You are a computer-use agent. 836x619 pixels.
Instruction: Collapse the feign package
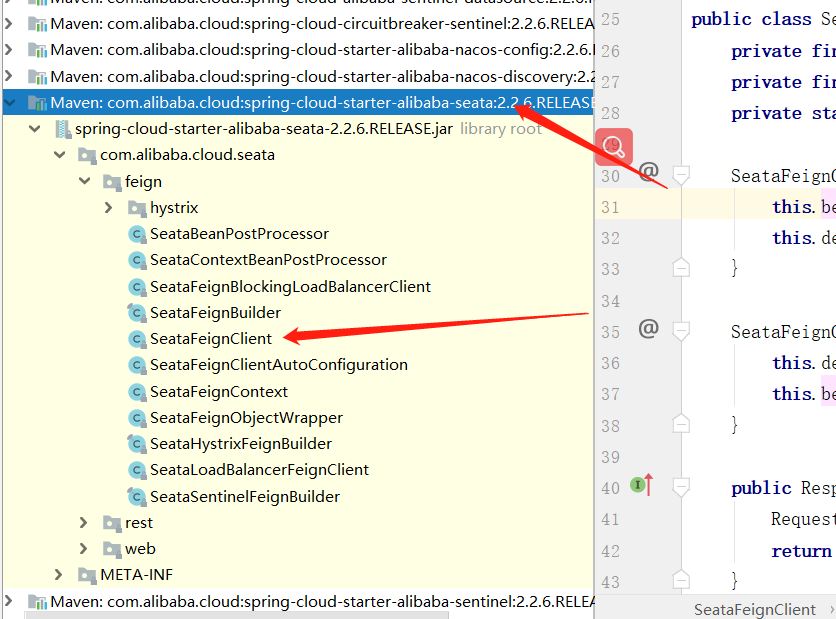[85, 181]
